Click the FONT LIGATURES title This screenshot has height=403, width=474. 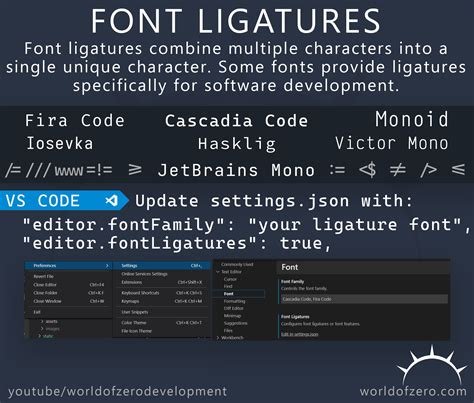coord(236,21)
